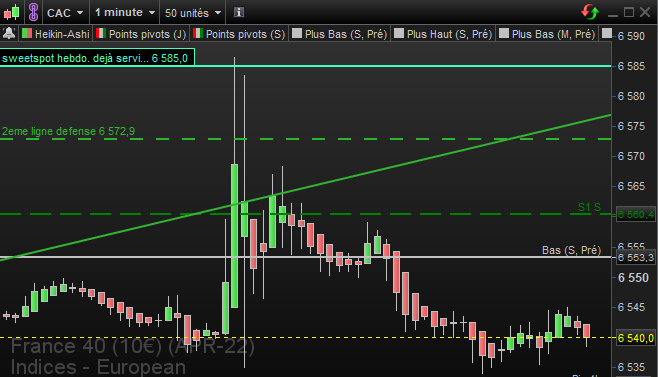Image resolution: width=658 pixels, height=377 pixels.
Task: Click the red-green sync arrows icon
Action: pyautogui.click(x=590, y=12)
